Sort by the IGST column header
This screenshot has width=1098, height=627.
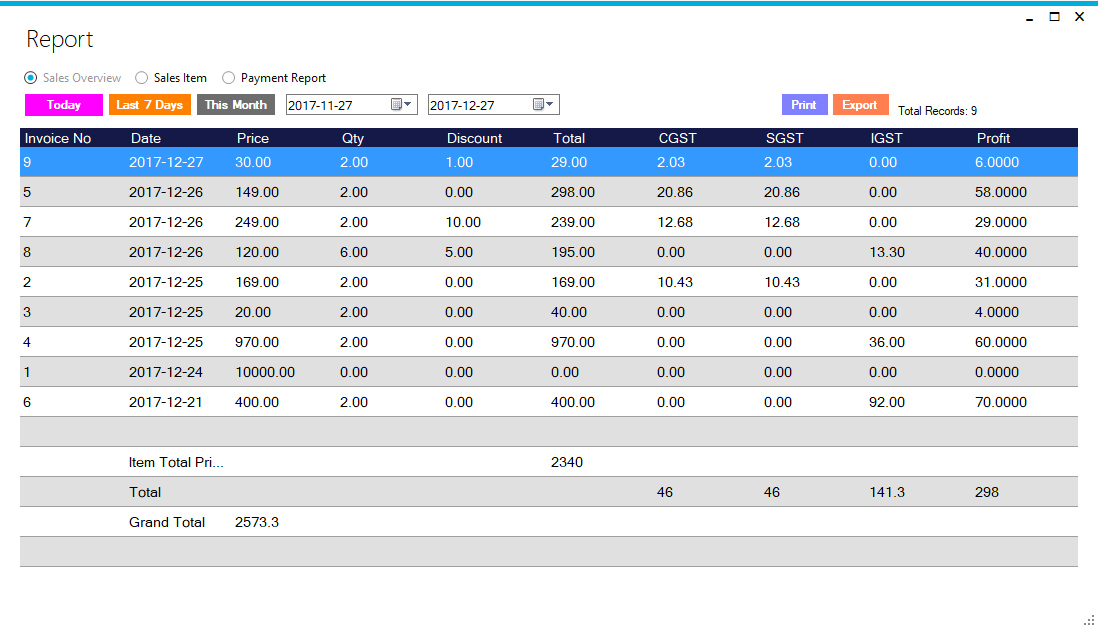click(886, 139)
